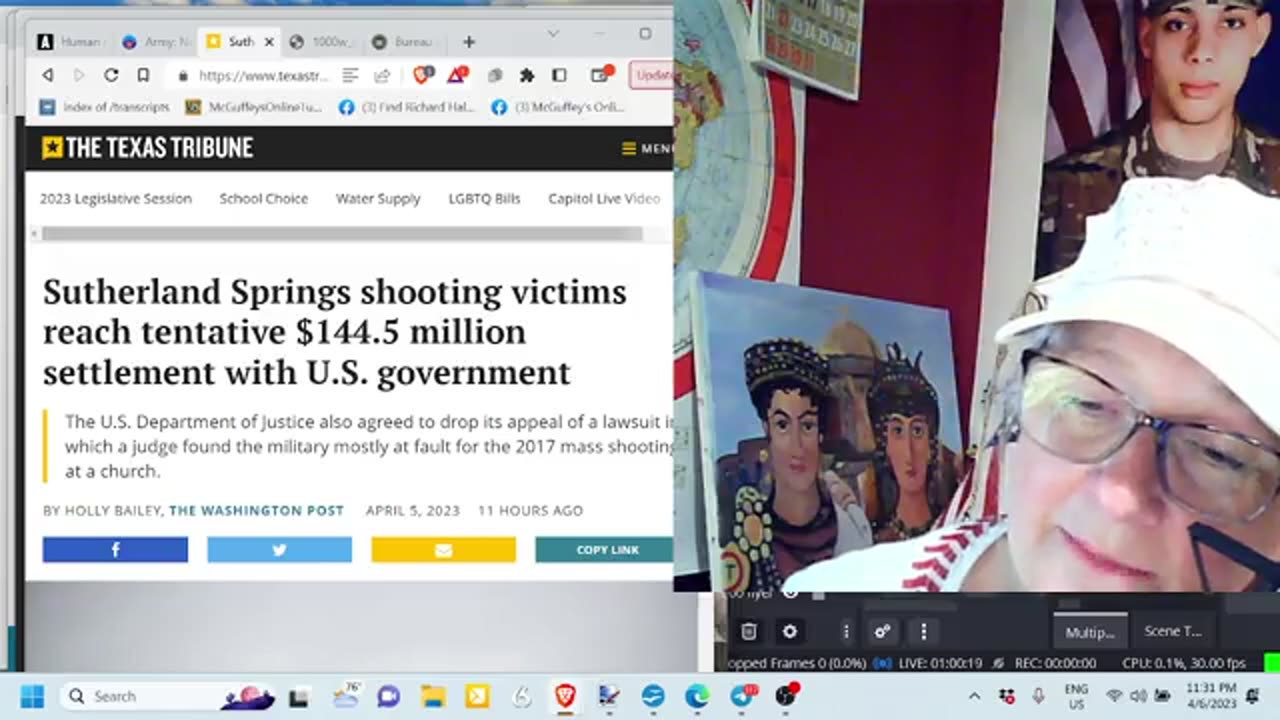
Task: Click the Update button in the browser toolbar
Action: coord(652,75)
